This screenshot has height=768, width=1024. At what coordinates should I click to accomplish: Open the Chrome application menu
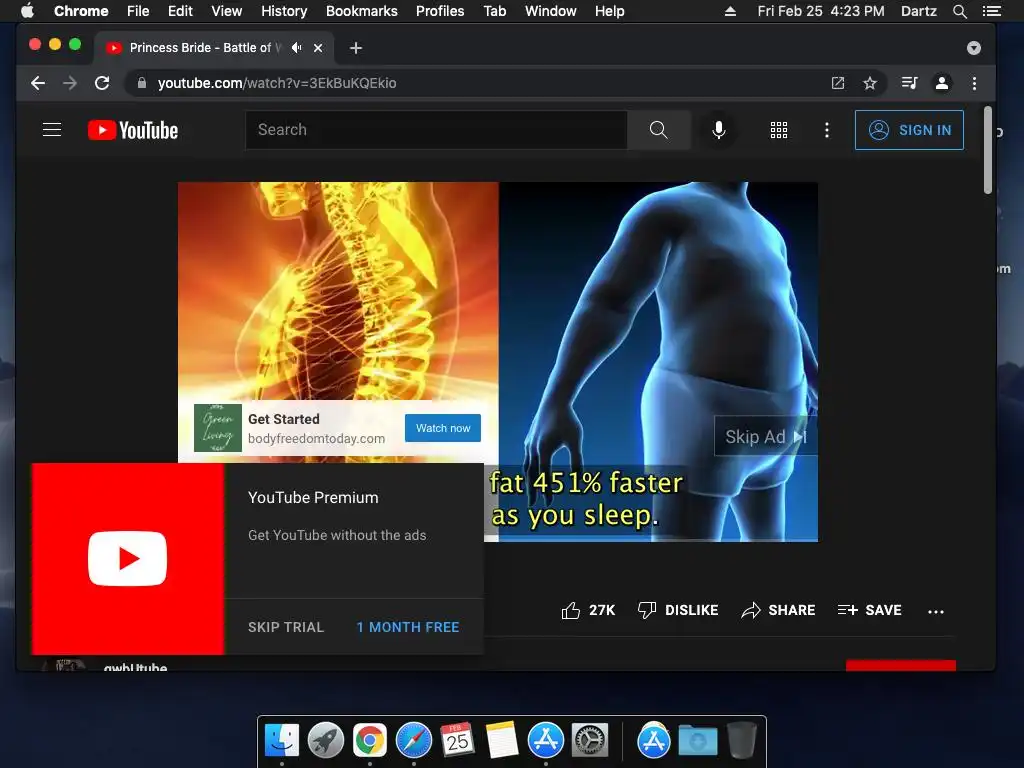click(x=81, y=11)
